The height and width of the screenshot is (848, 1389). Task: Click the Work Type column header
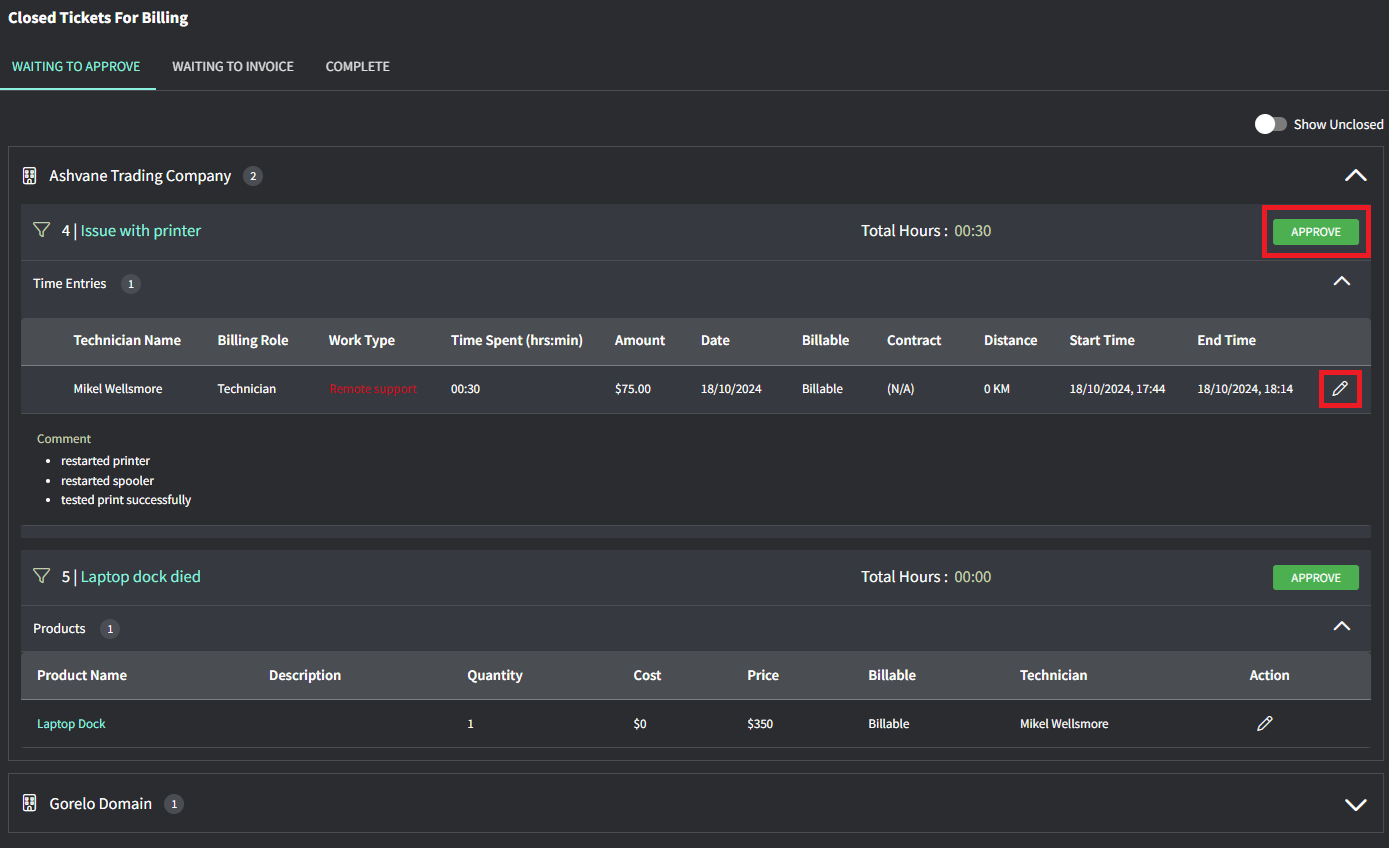click(x=362, y=340)
